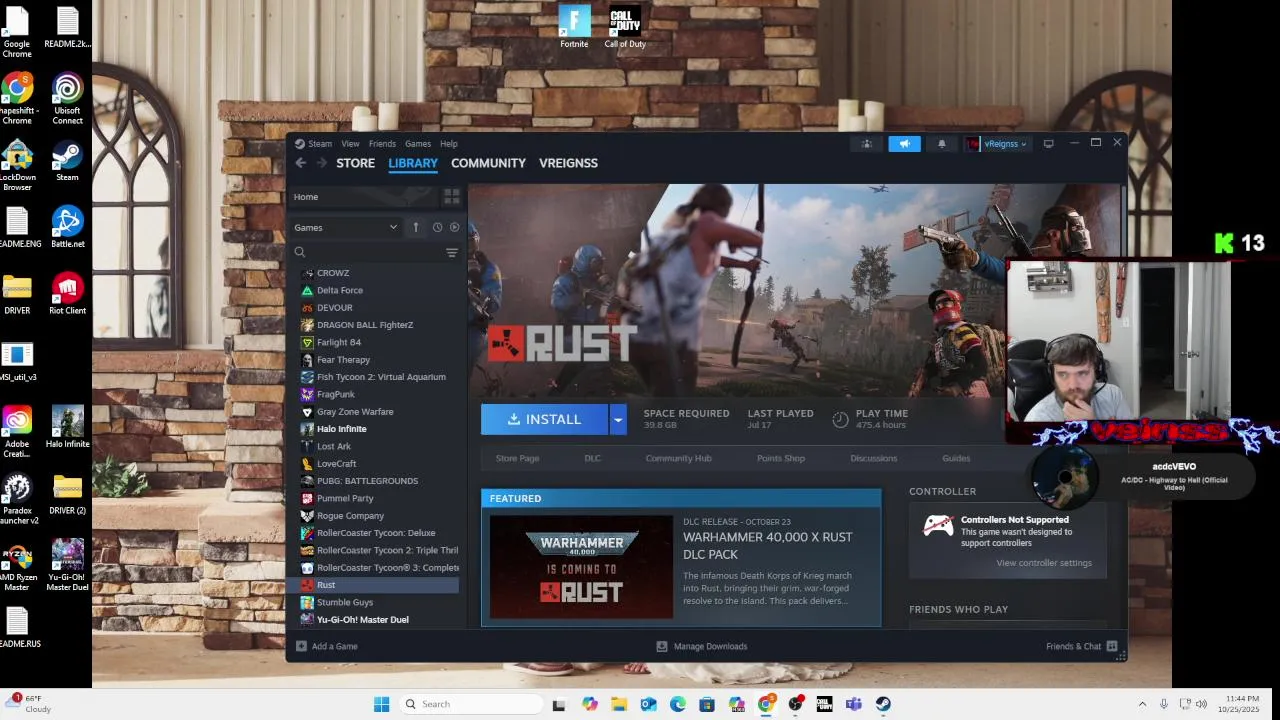Open the Points Shop link
Screen dimensions: 1280x720
tap(781, 458)
